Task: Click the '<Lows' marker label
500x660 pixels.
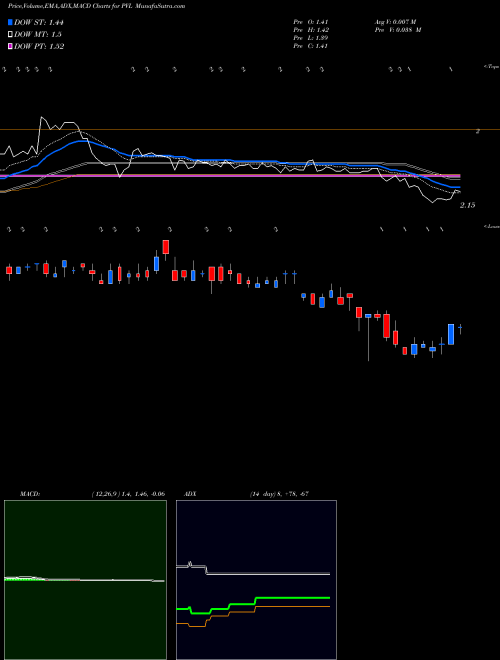Action: [491, 226]
